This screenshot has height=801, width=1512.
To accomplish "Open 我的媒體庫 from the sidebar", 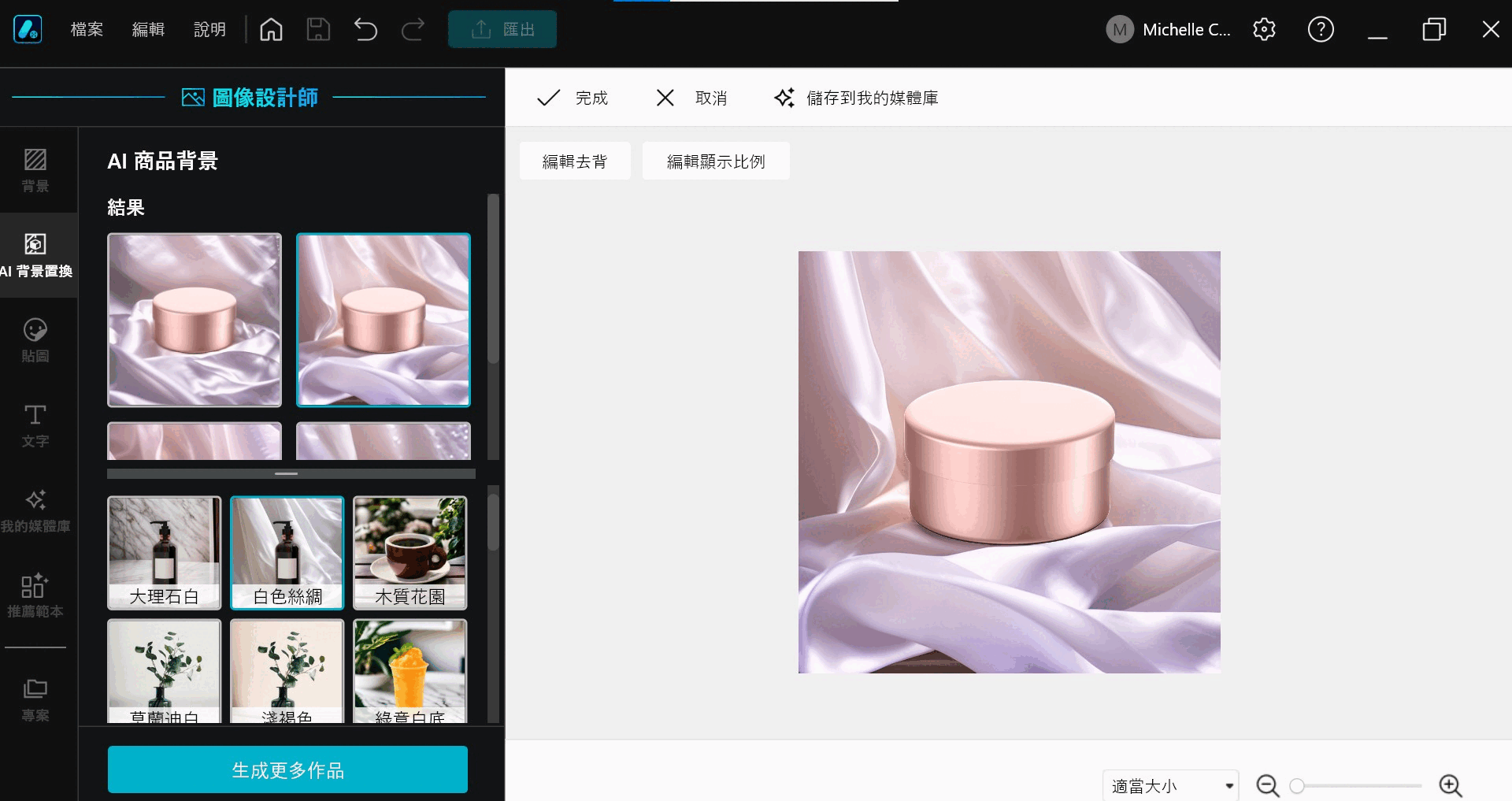I will point(35,510).
